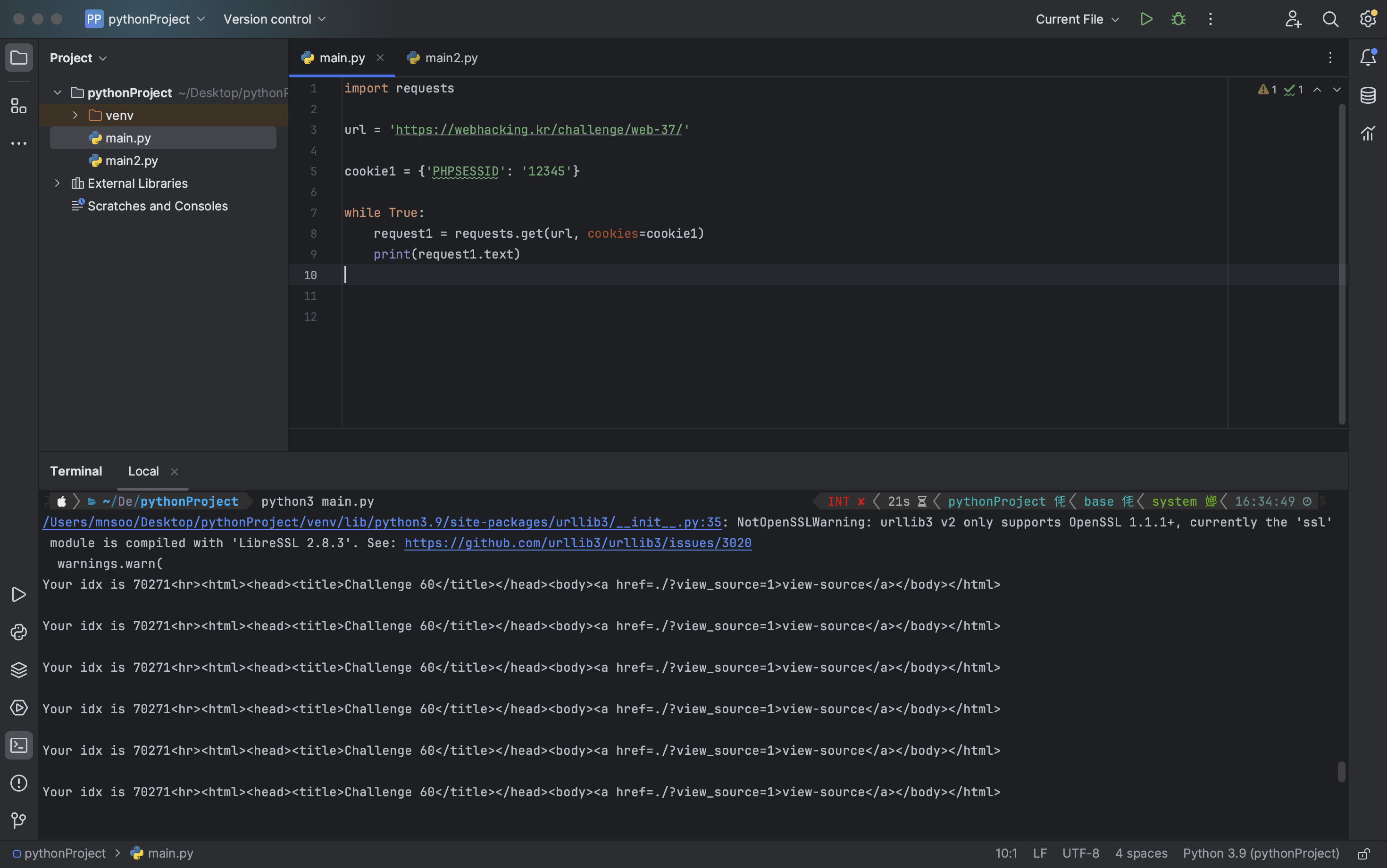Click Python 3.9 interpreter in status bar
Screen dimensions: 1387x868
pyautogui.click(x=1260, y=853)
